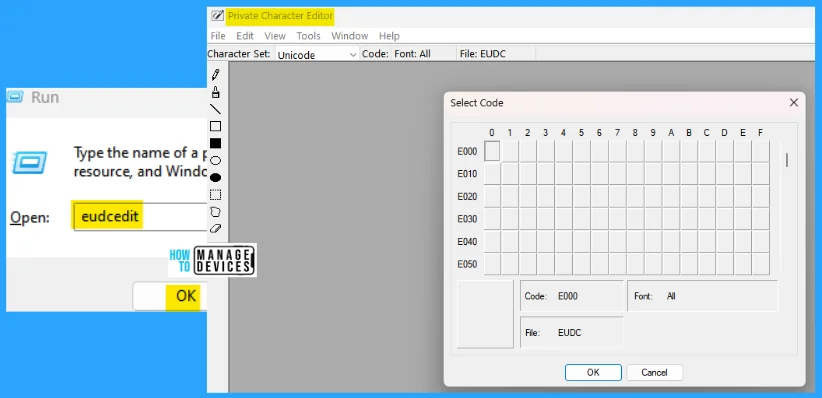The height and width of the screenshot is (398, 822).
Task: Open the Edit menu
Action: pos(245,36)
